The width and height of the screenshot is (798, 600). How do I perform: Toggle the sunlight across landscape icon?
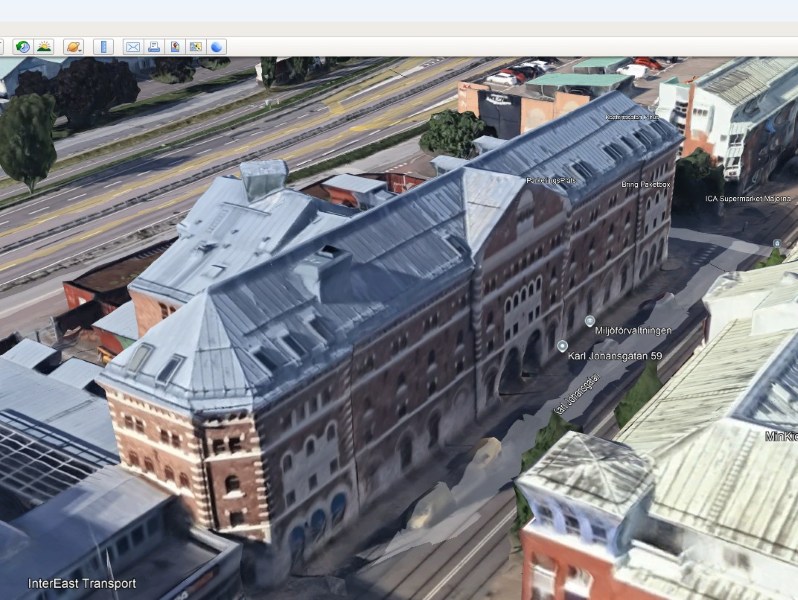click(44, 47)
